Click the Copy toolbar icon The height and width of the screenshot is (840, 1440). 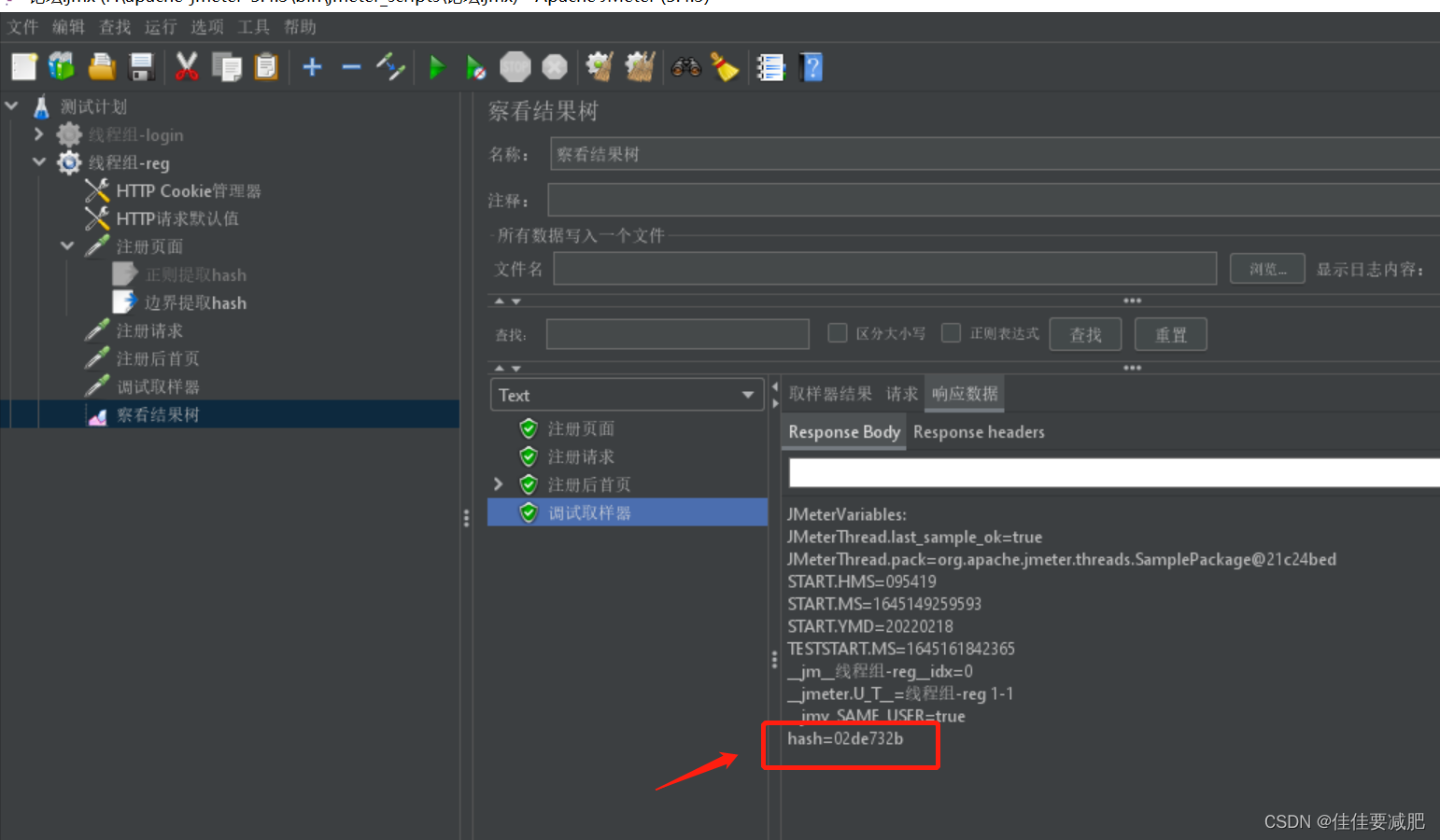(x=226, y=67)
